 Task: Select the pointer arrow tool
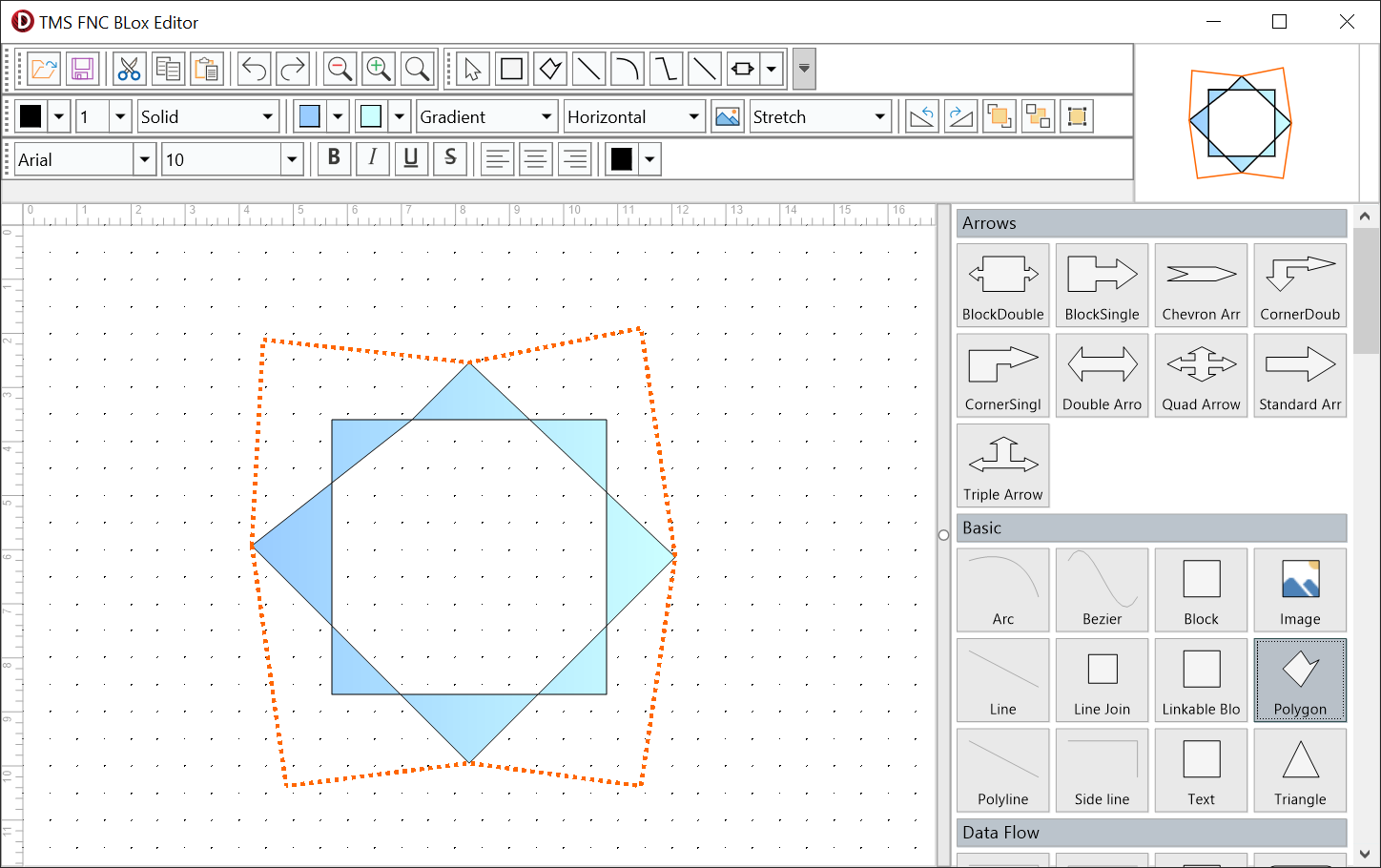click(x=472, y=69)
